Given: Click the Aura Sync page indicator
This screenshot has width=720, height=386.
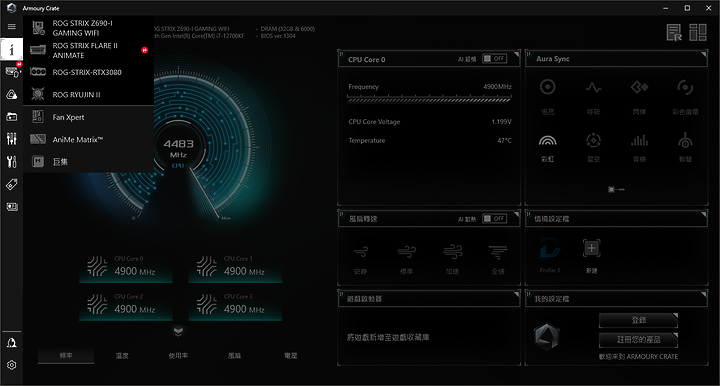Looking at the screenshot, I should (x=616, y=189).
